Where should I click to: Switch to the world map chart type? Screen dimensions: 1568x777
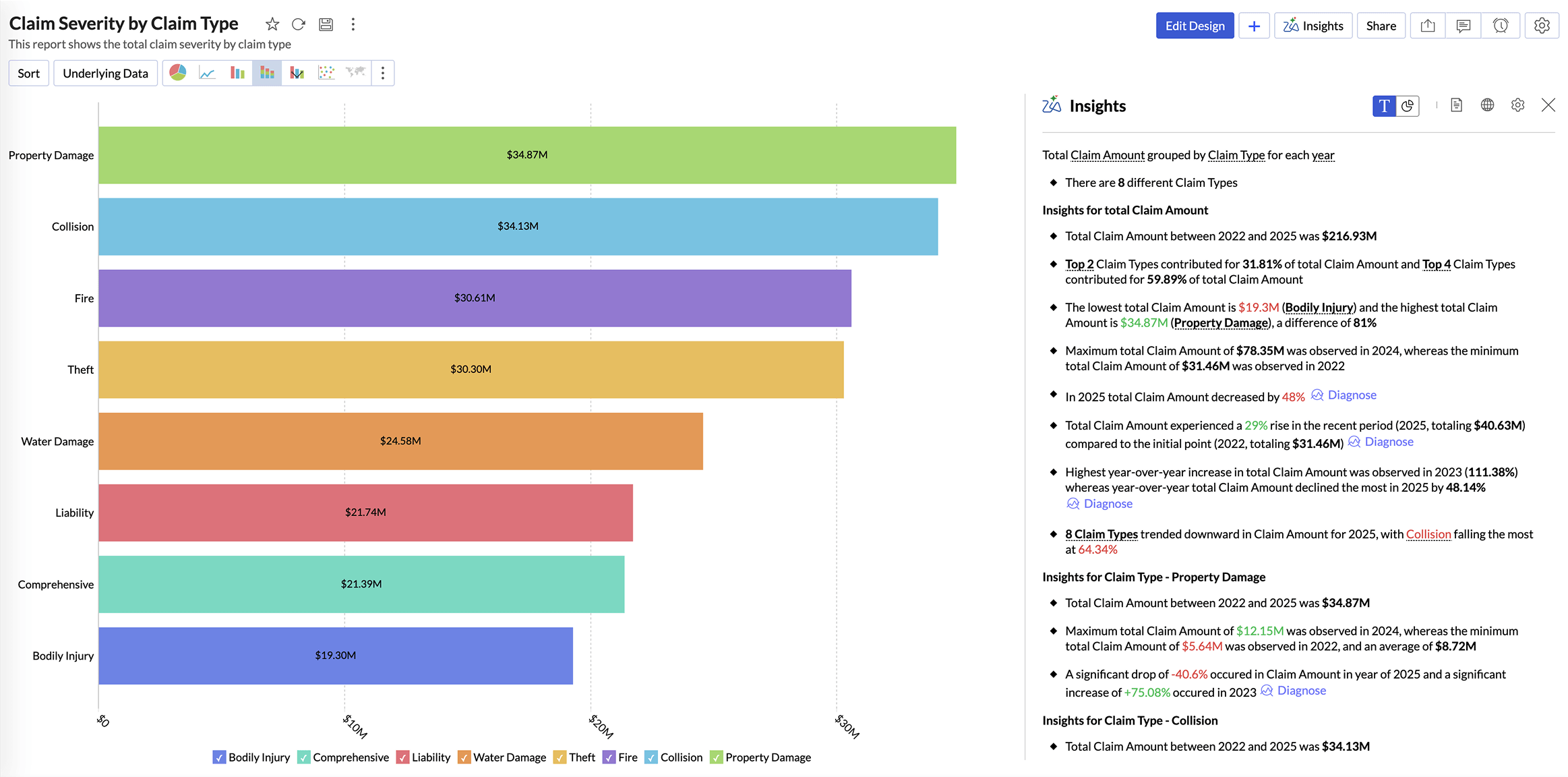coord(356,72)
